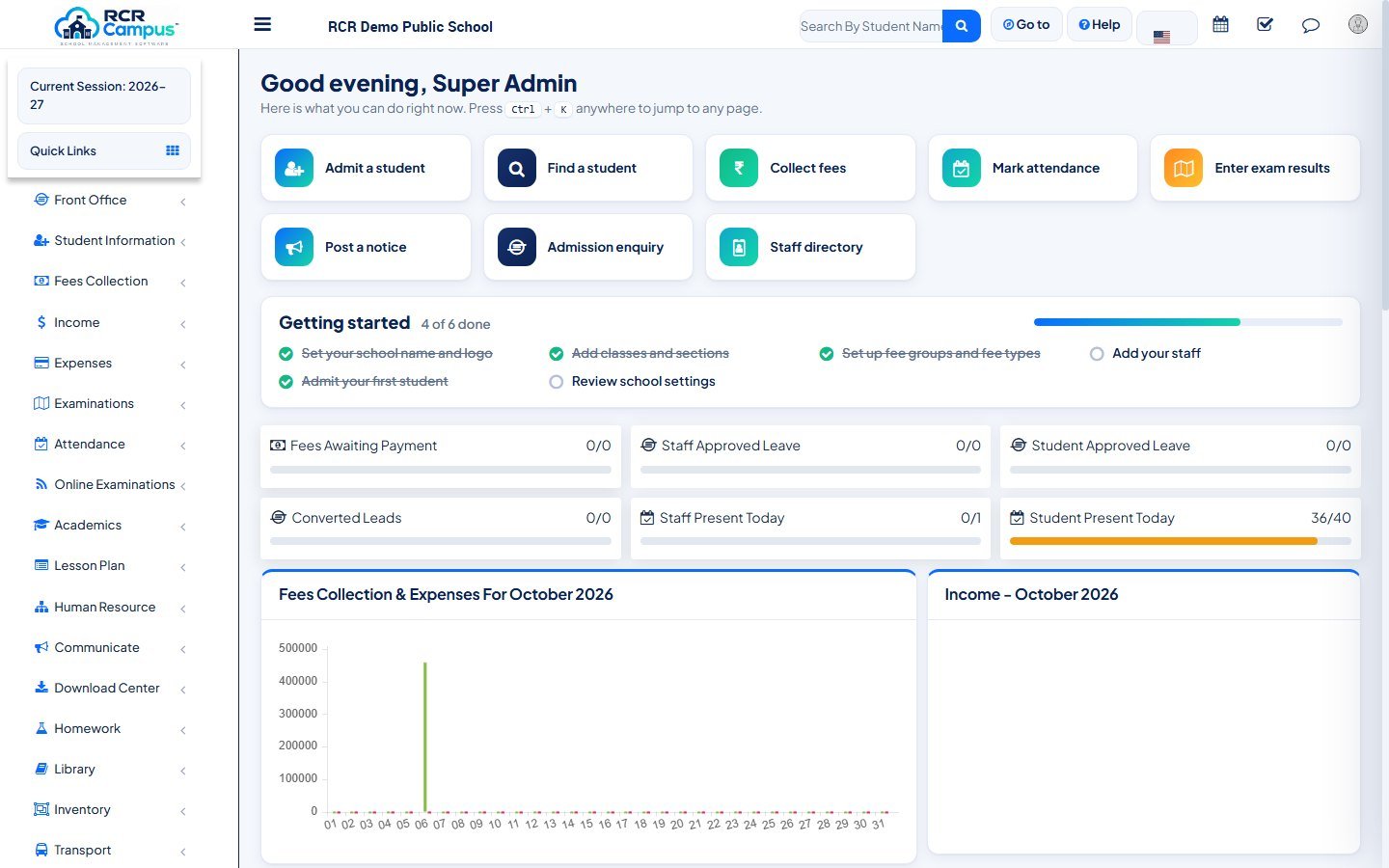Click the Find a student icon
1389x868 pixels.
click(517, 168)
